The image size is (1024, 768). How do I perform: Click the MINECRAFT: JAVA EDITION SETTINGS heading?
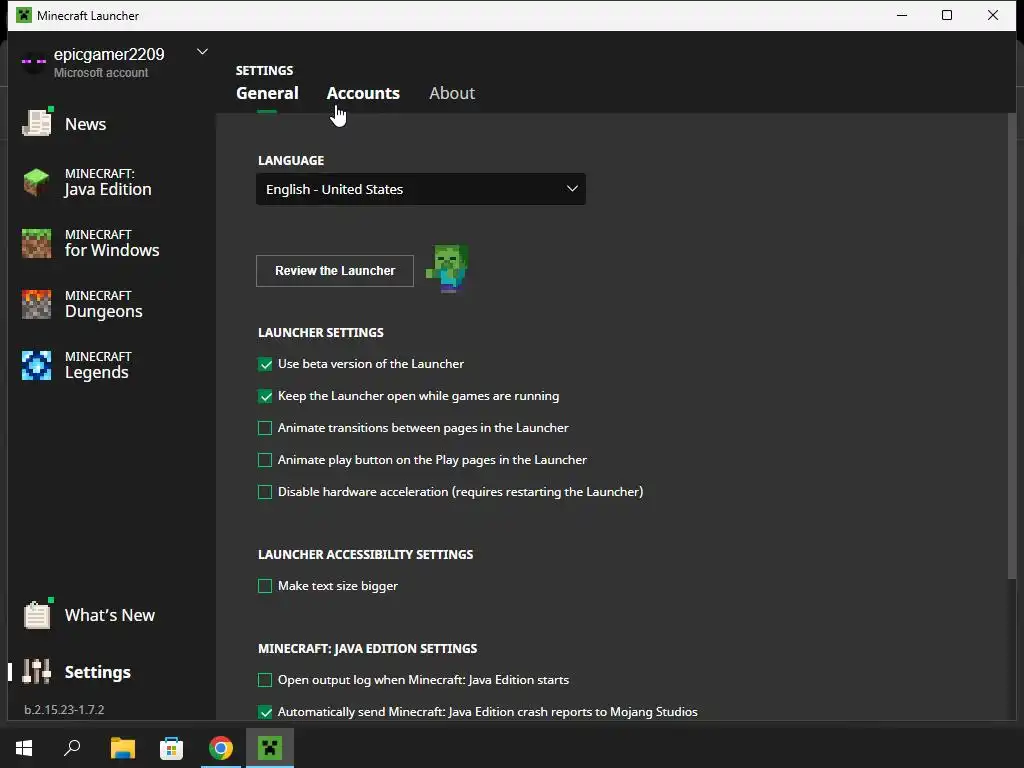click(368, 648)
